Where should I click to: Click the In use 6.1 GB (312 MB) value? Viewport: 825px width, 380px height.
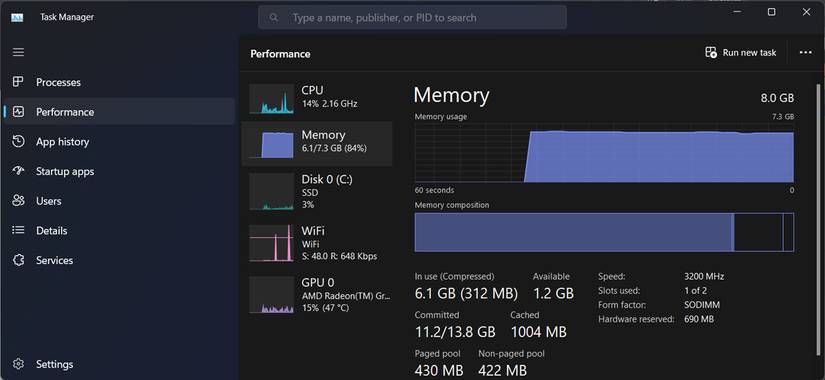point(466,294)
